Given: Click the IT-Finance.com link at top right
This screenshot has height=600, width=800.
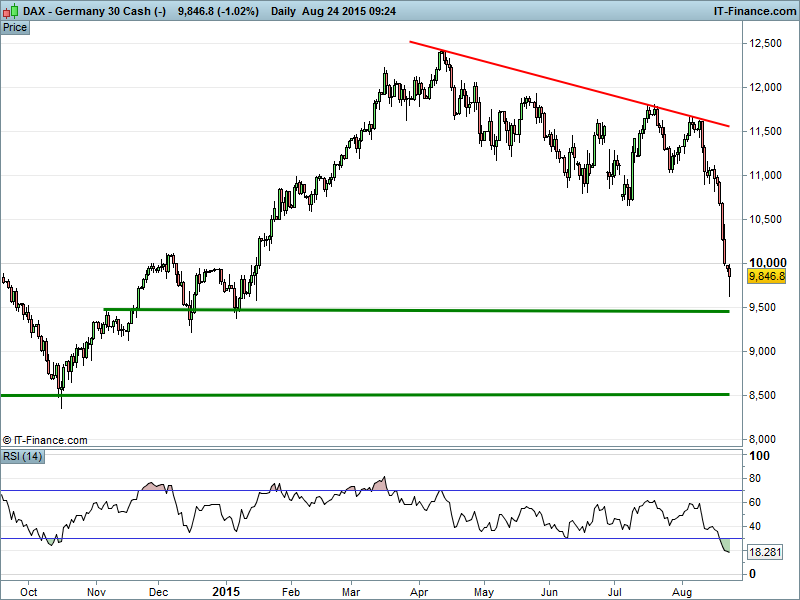Looking at the screenshot, I should coord(753,11).
